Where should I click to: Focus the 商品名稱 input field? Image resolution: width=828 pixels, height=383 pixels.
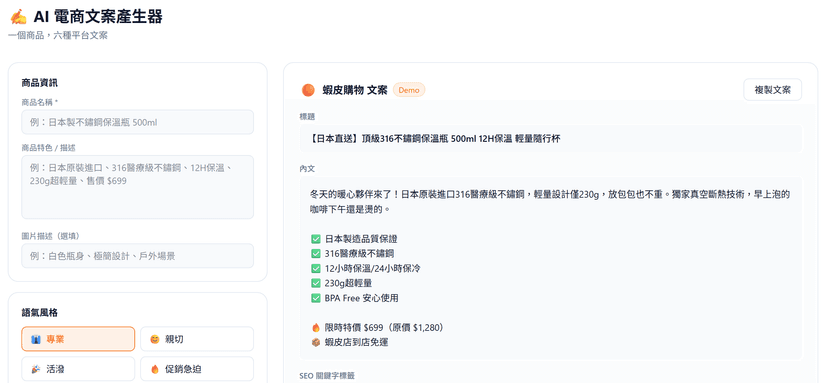coord(137,122)
